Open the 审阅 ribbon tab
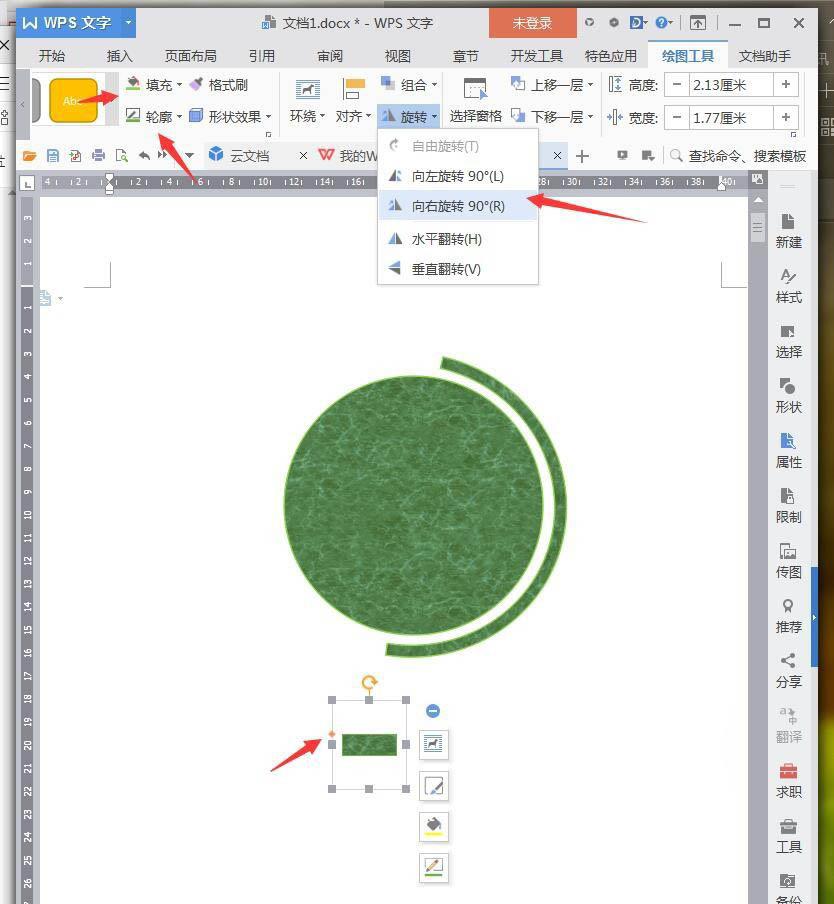Viewport: 834px width, 904px height. coord(330,56)
